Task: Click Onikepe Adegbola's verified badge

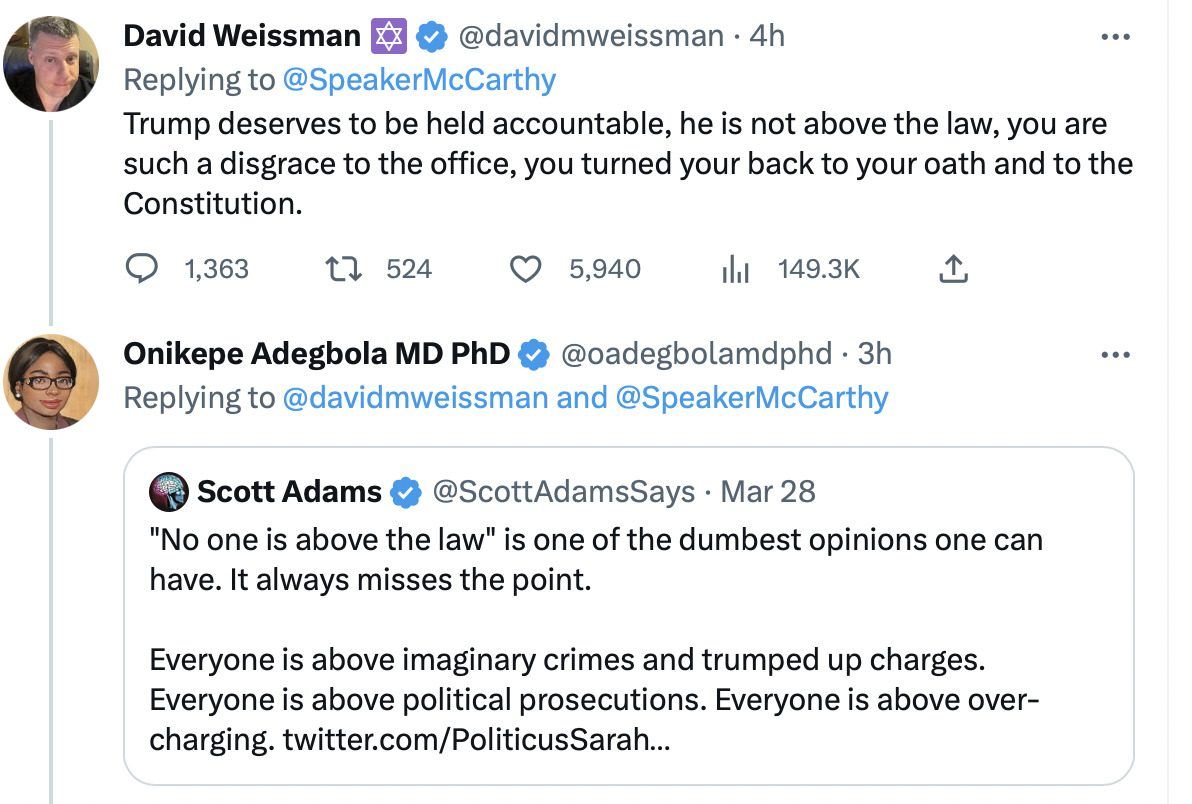Action: coord(535,353)
